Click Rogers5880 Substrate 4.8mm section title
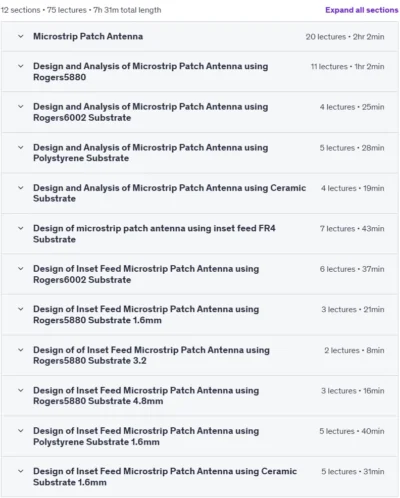 (146, 396)
